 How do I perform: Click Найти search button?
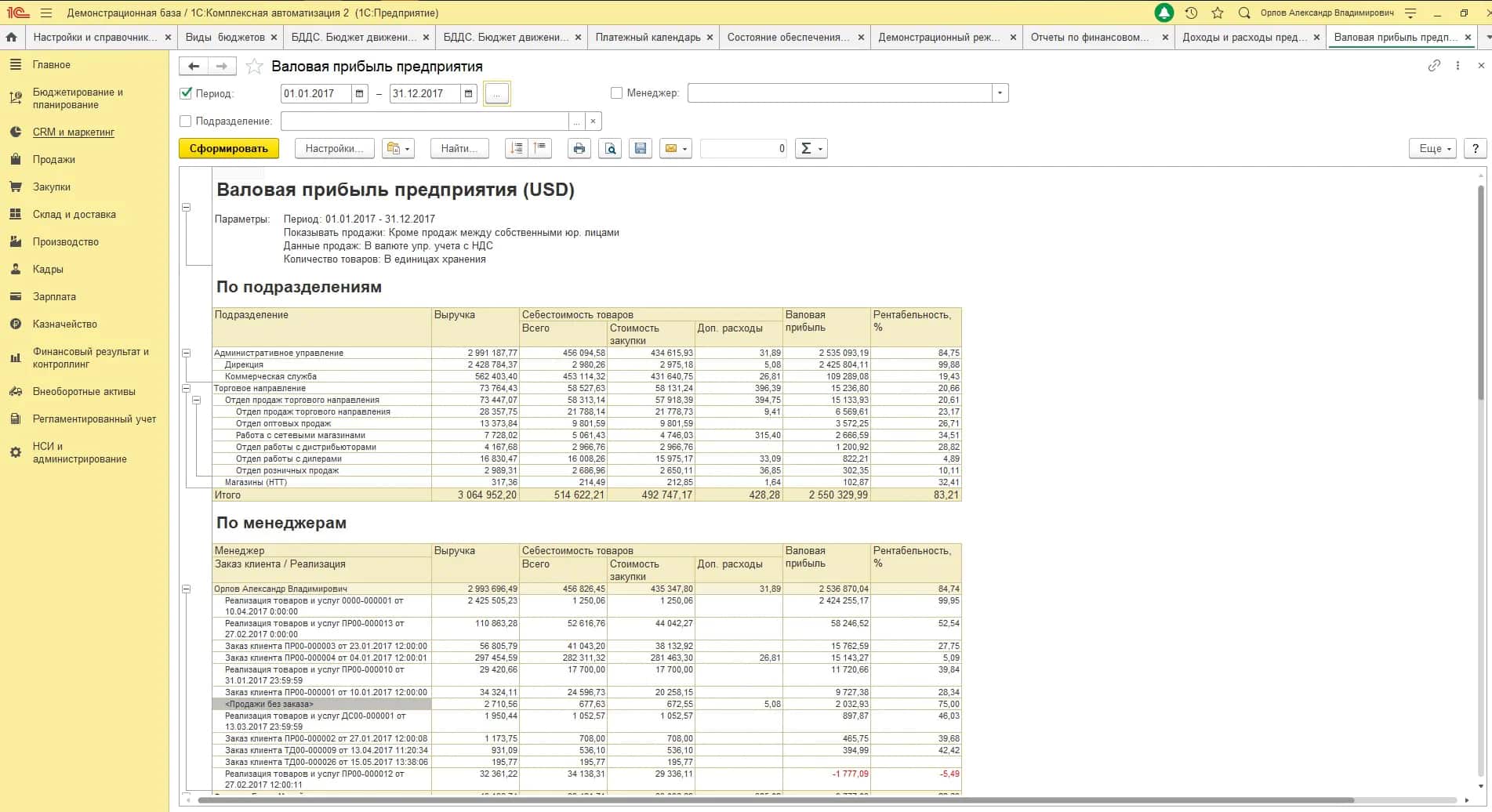pyautogui.click(x=459, y=148)
